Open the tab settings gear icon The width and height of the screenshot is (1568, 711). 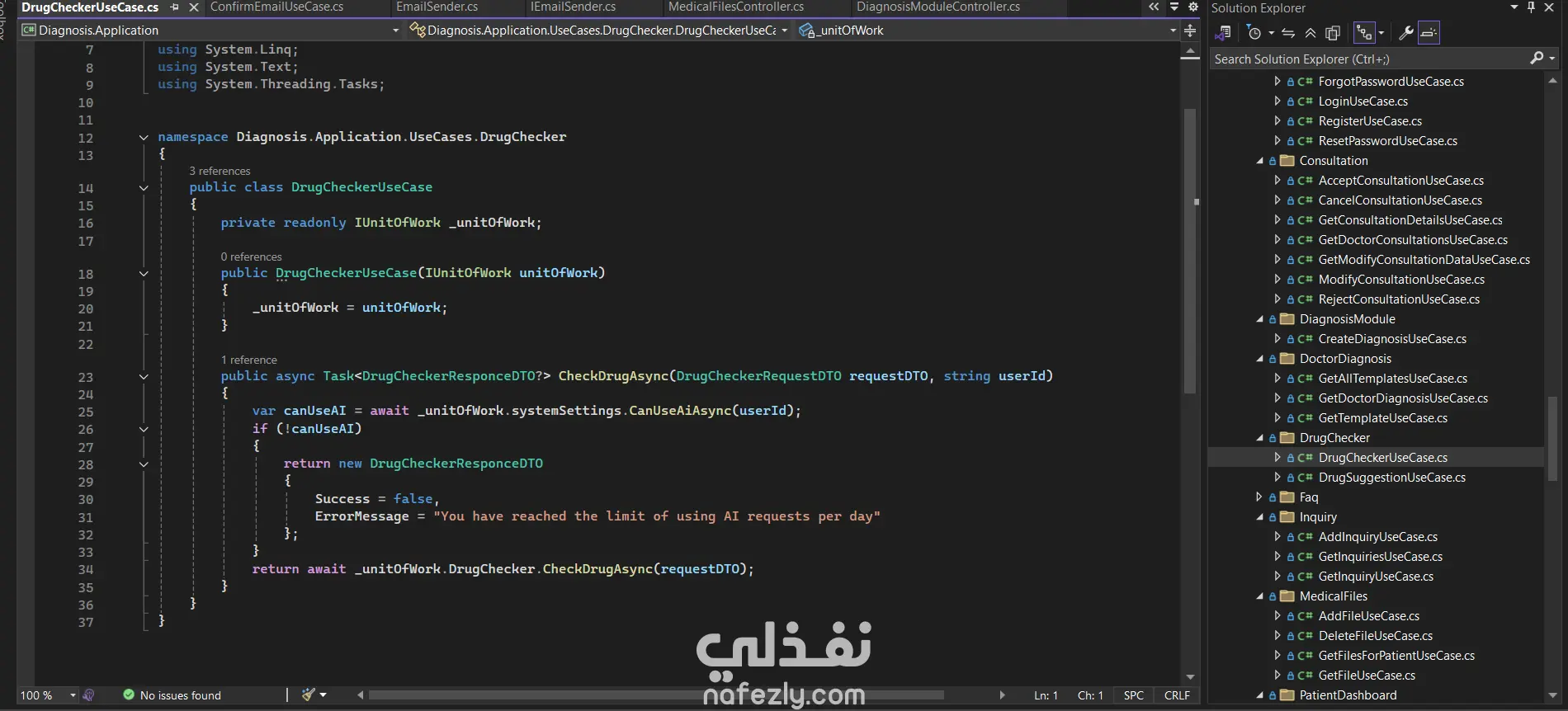(x=1193, y=7)
